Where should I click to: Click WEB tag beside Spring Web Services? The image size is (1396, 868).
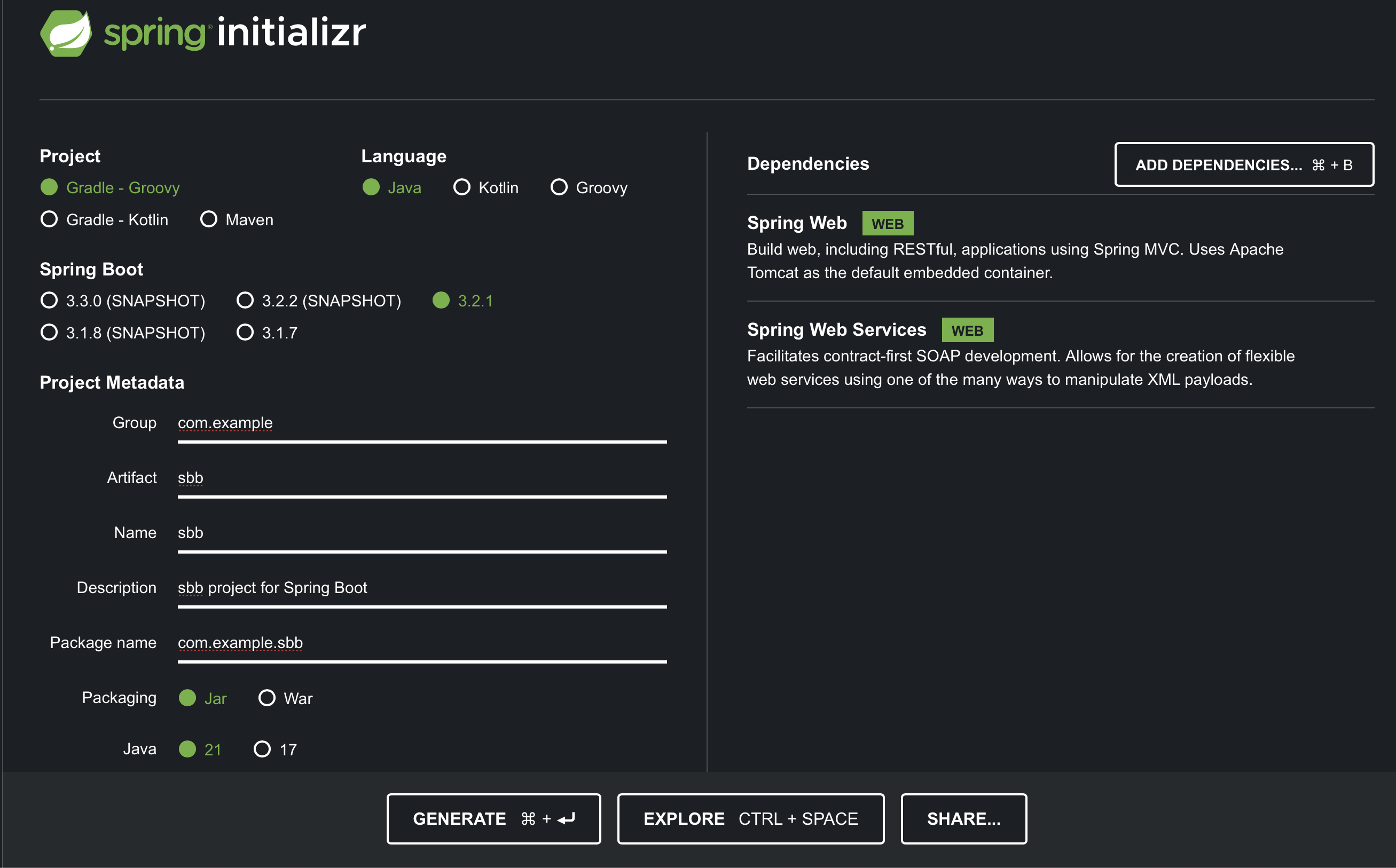(967, 330)
